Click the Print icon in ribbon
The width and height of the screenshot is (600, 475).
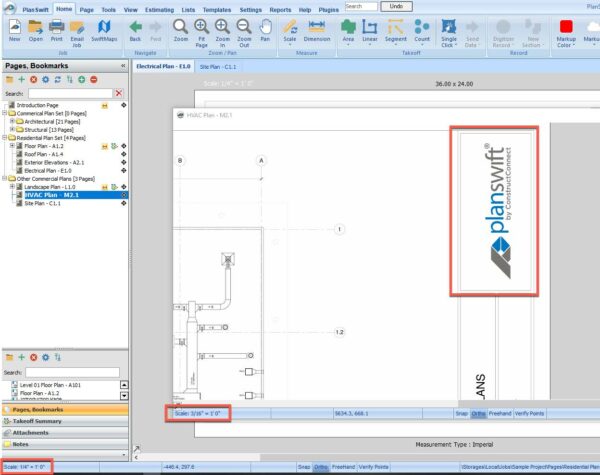click(x=57, y=30)
